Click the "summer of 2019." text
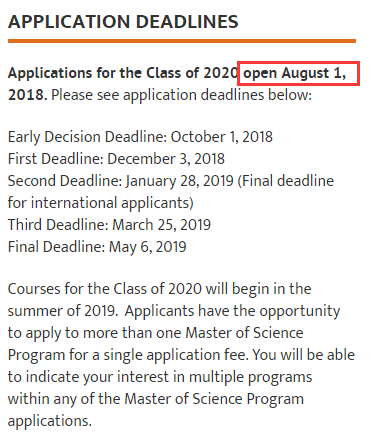The image size is (378, 444). tap(63, 311)
